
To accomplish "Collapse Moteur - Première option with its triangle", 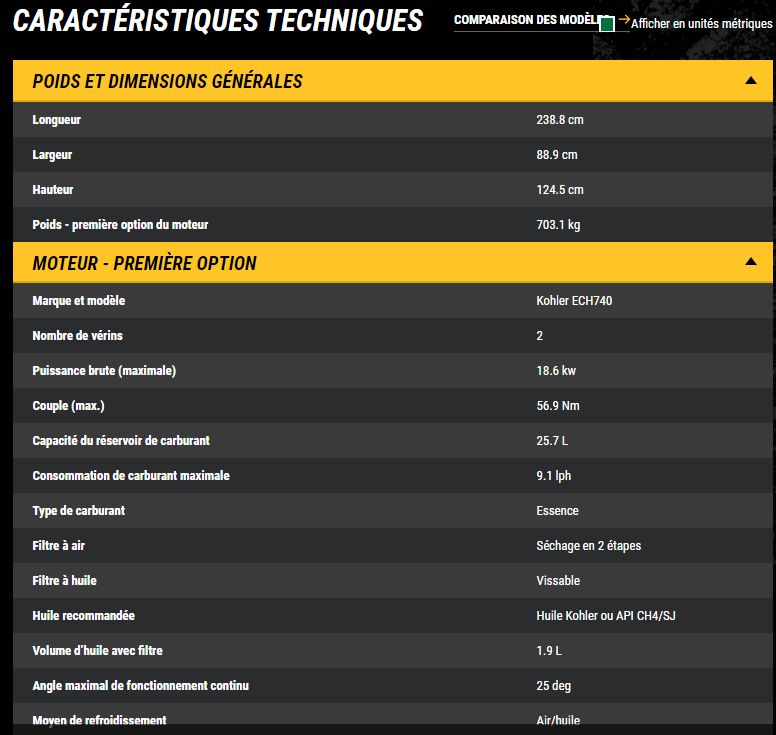I will click(751, 262).
